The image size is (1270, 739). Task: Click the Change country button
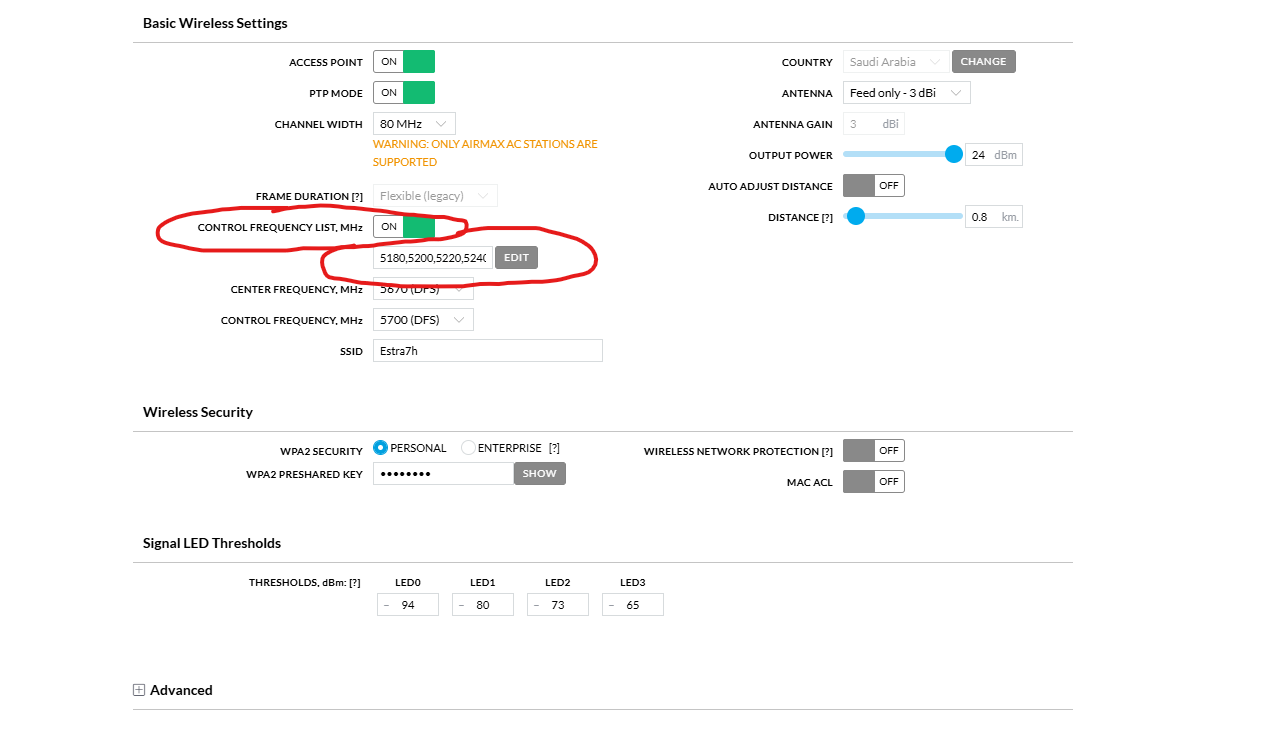click(x=984, y=62)
